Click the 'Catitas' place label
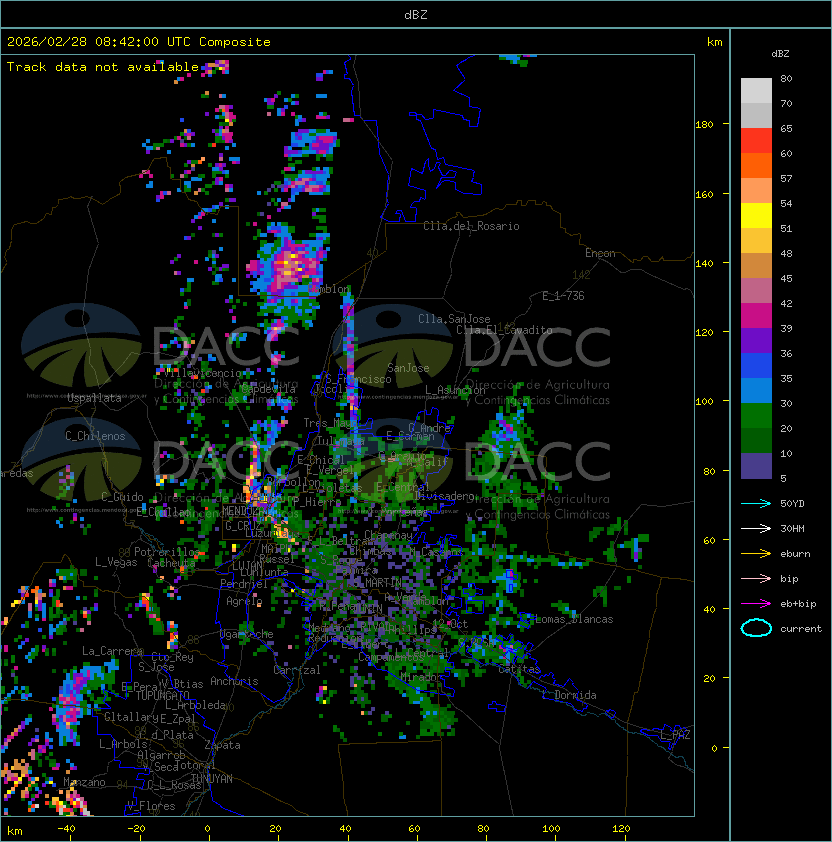 coord(519,669)
